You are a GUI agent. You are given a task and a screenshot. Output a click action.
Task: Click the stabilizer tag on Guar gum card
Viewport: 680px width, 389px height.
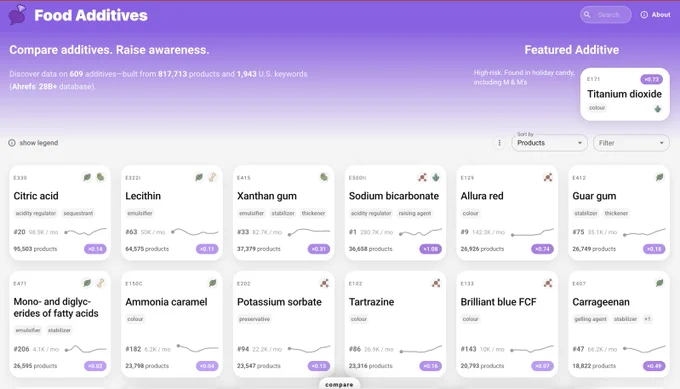586,213
